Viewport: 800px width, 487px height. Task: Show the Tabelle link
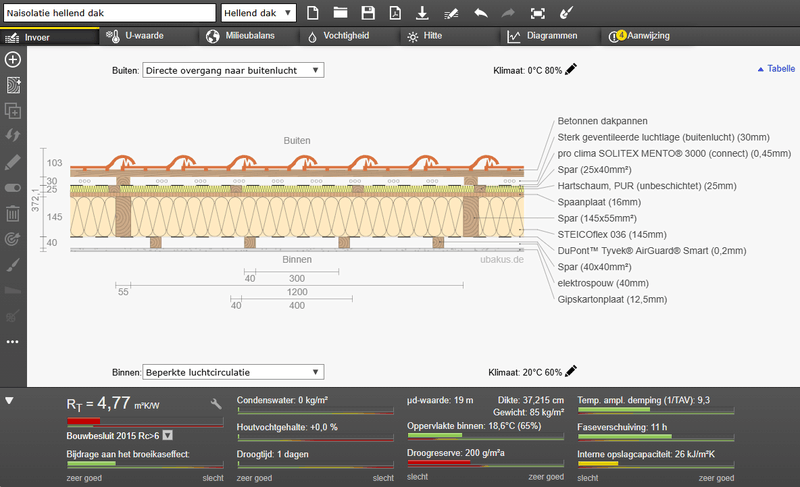pyautogui.click(x=776, y=68)
